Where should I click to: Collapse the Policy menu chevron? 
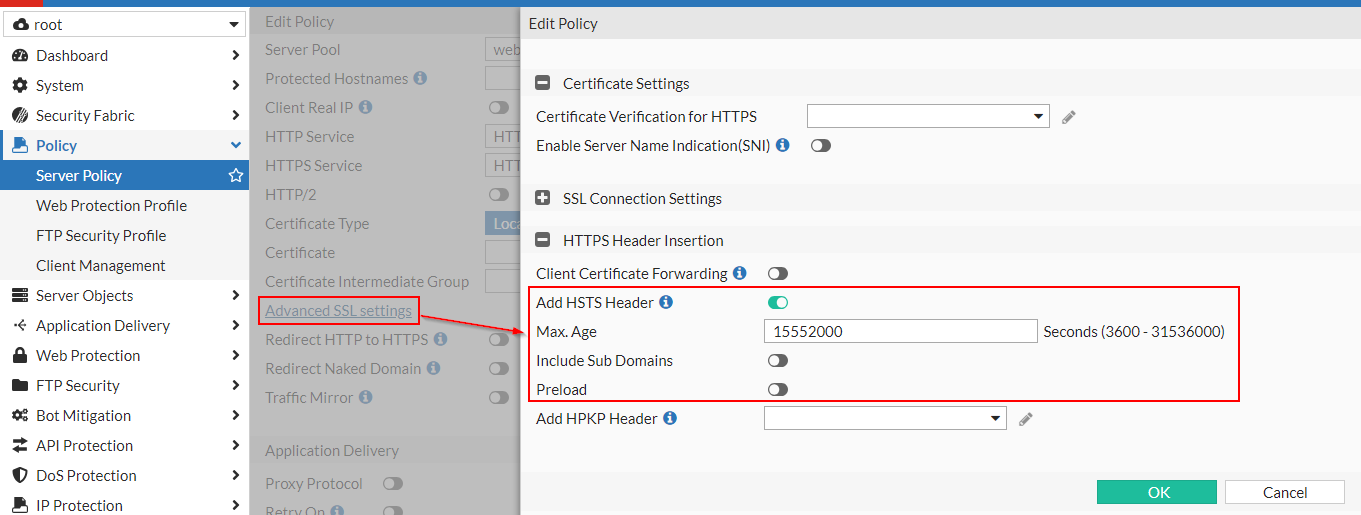(236, 146)
